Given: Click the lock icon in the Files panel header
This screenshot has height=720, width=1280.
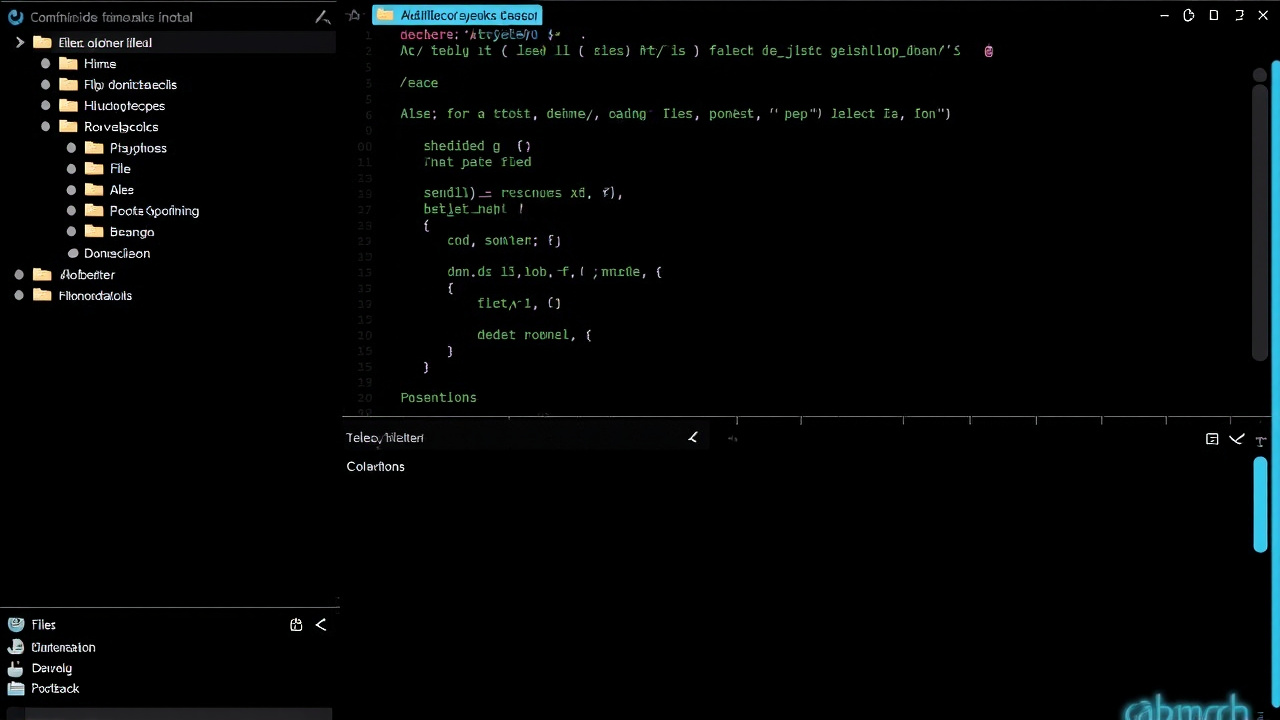Looking at the screenshot, I should [x=296, y=625].
